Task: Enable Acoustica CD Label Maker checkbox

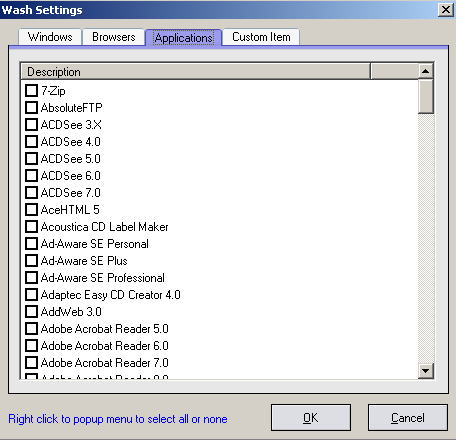Action: [x=31, y=226]
